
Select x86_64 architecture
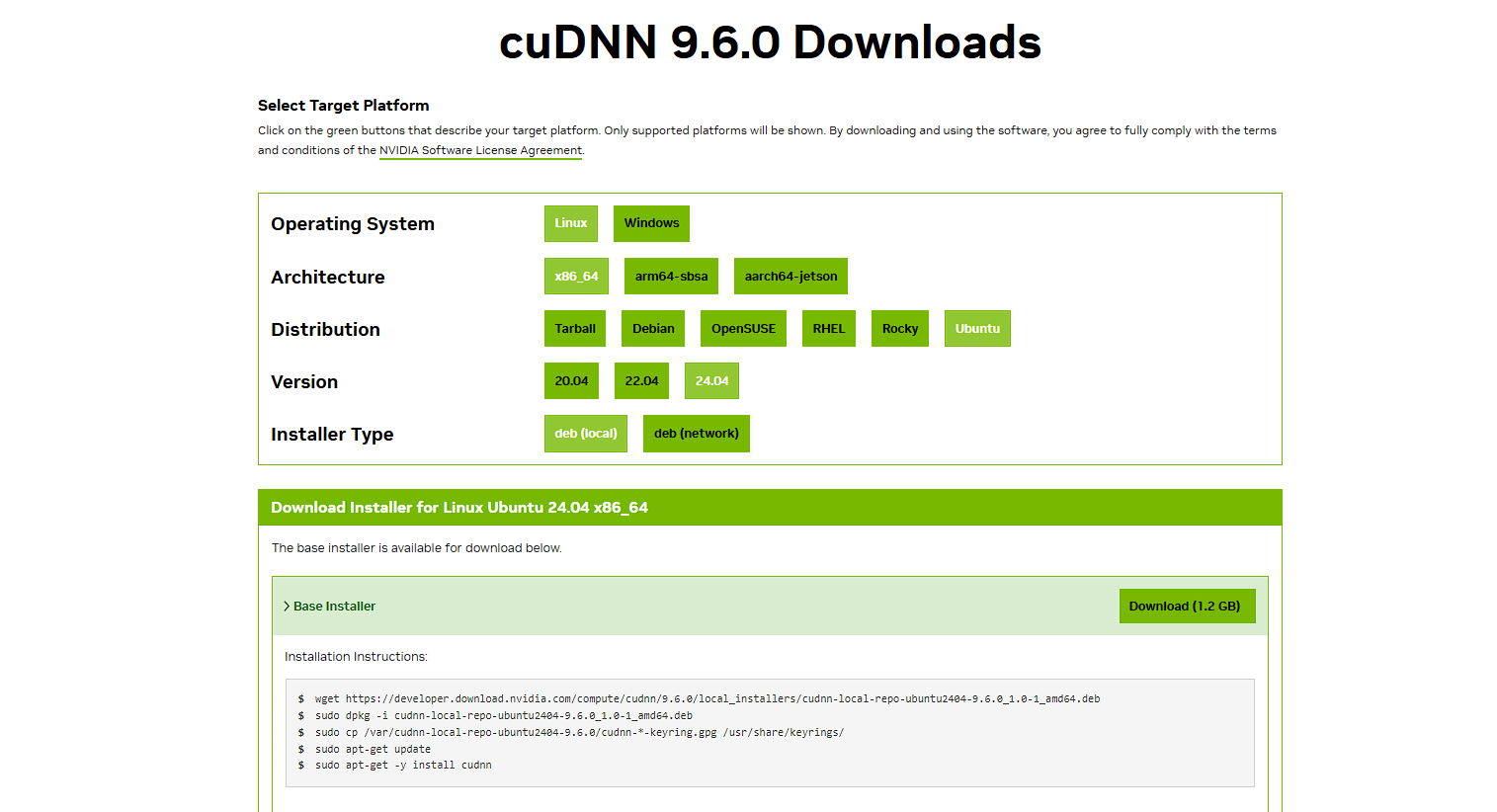pos(576,277)
